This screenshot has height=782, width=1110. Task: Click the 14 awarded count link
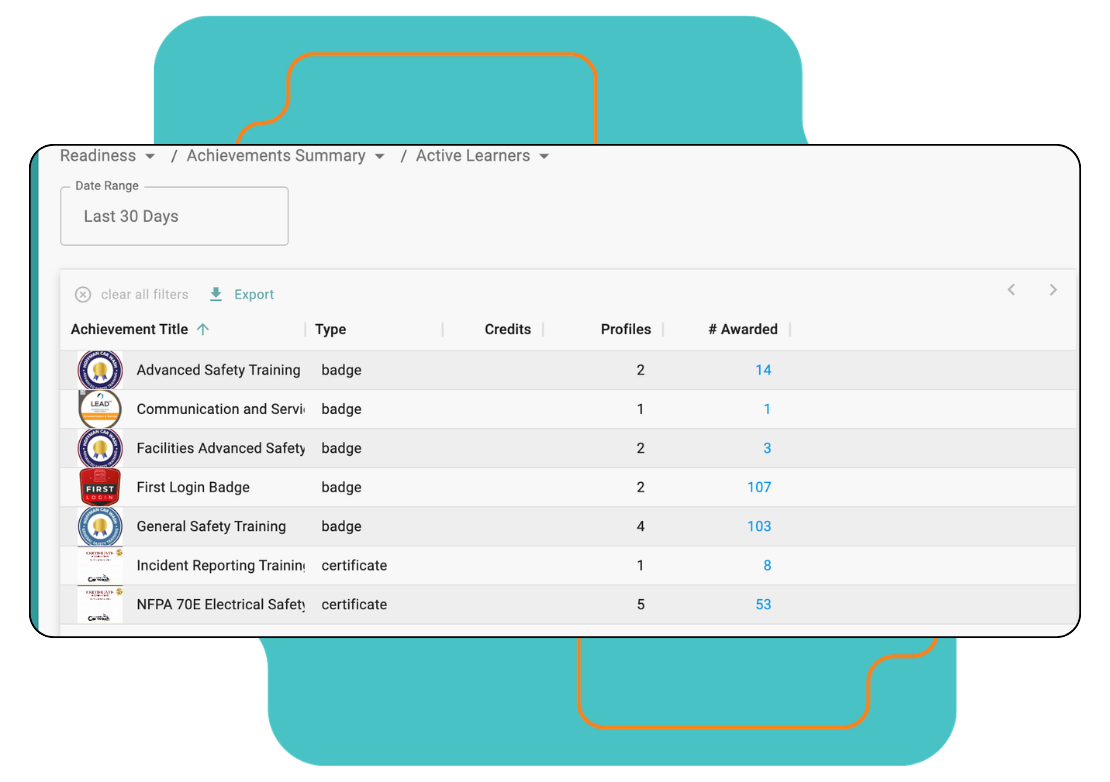point(763,370)
